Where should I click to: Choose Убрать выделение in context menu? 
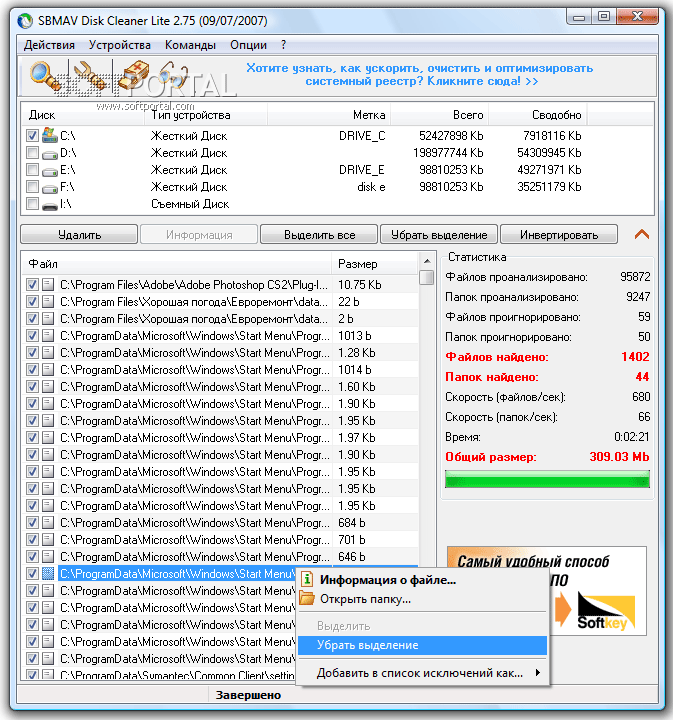pos(368,646)
